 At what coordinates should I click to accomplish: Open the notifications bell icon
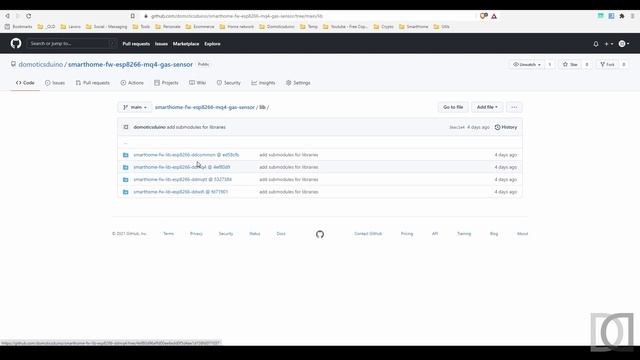(596, 44)
